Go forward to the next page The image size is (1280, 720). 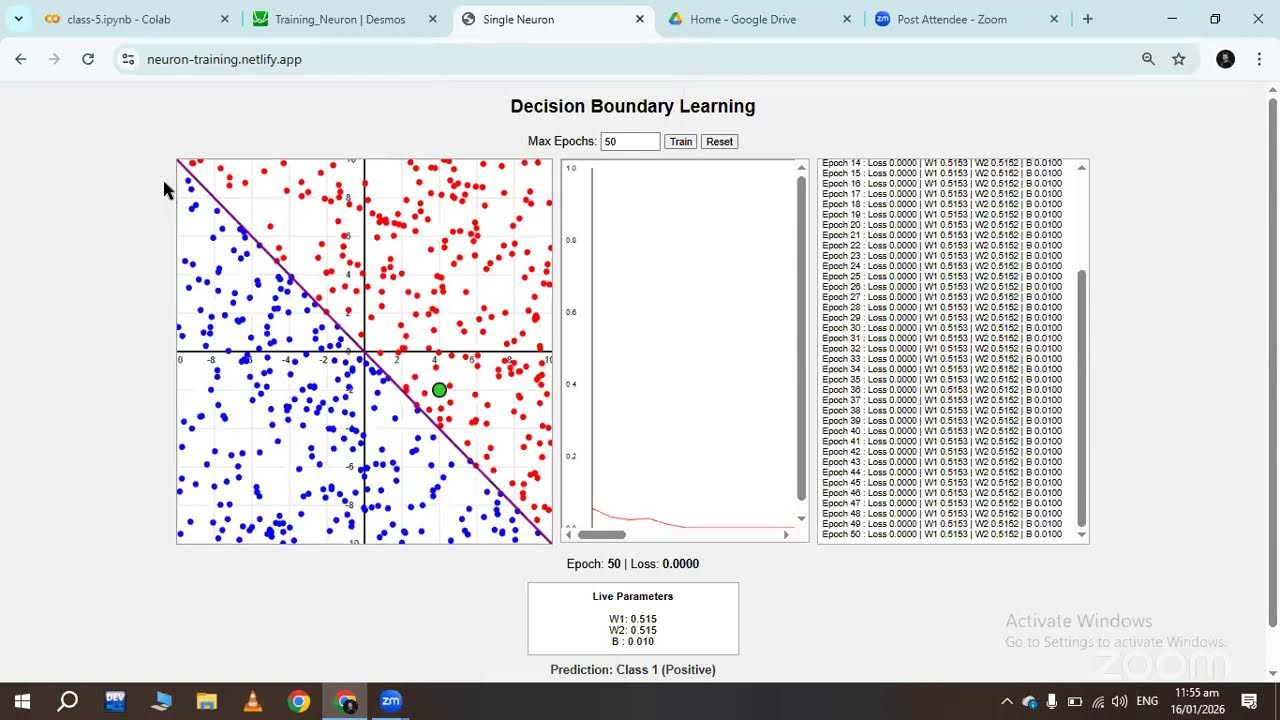point(54,59)
